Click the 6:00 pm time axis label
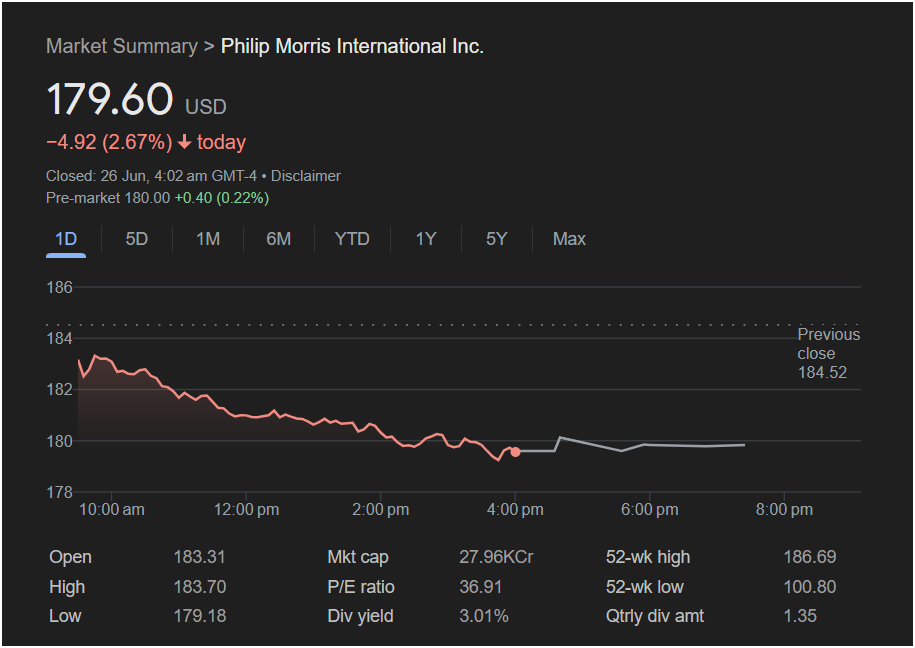 coord(649,510)
